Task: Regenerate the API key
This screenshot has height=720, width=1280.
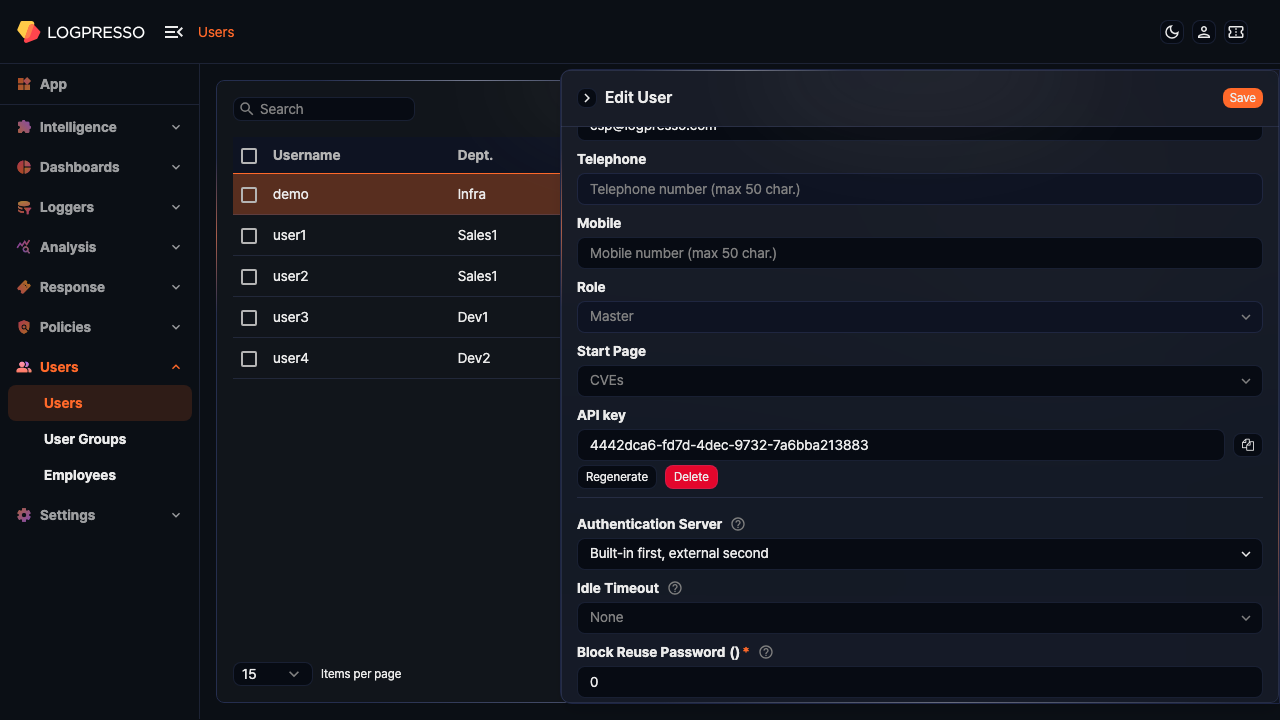Action: (617, 477)
